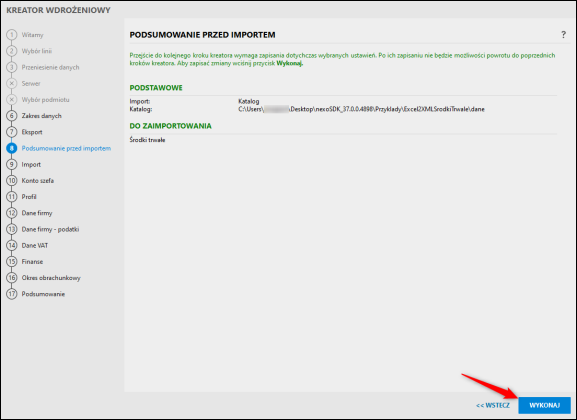This screenshot has width=577, height=420.
Task: Go to the Profil step label
Action: 29,197
